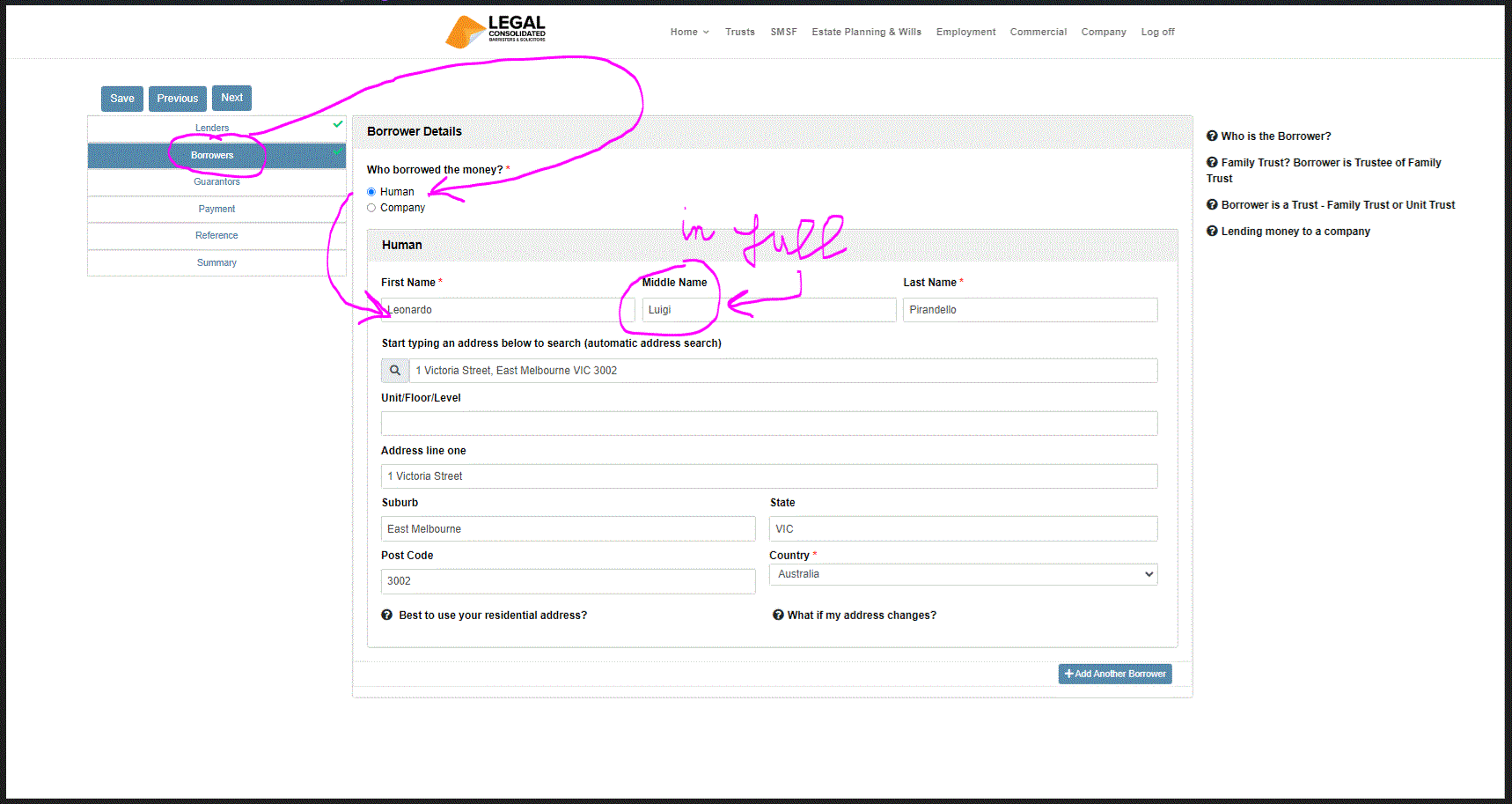Click question icon beside Who is the Borrower
The height and width of the screenshot is (804, 1512).
(1212, 136)
